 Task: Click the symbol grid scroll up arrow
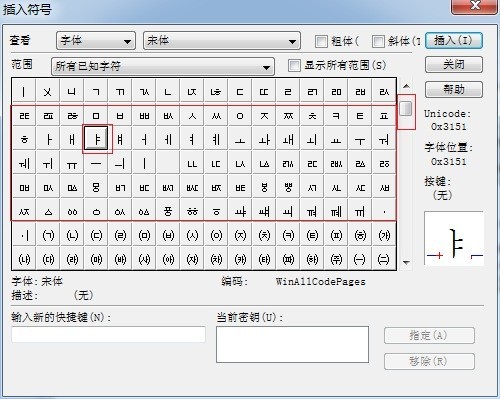406,87
